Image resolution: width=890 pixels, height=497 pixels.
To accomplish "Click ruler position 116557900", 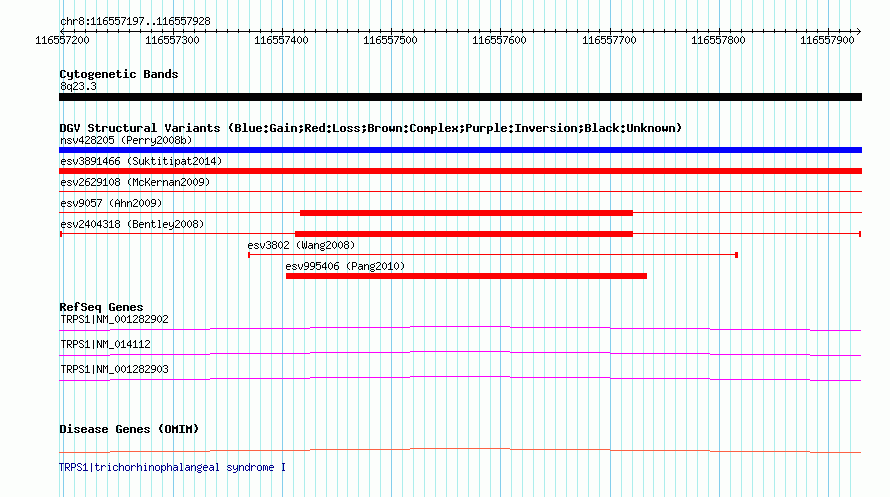I will click(x=827, y=40).
